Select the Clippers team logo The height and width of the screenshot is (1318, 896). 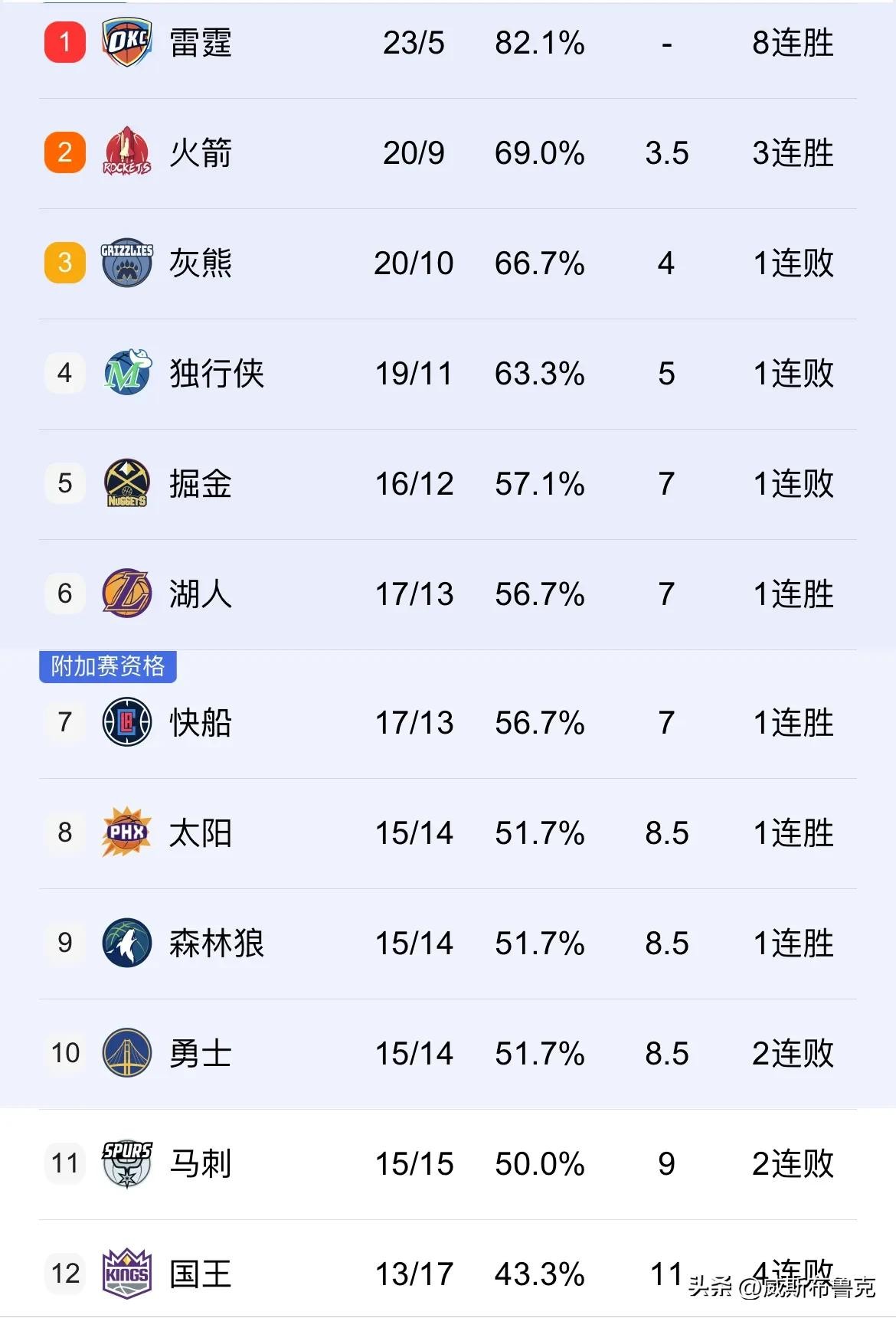127,722
